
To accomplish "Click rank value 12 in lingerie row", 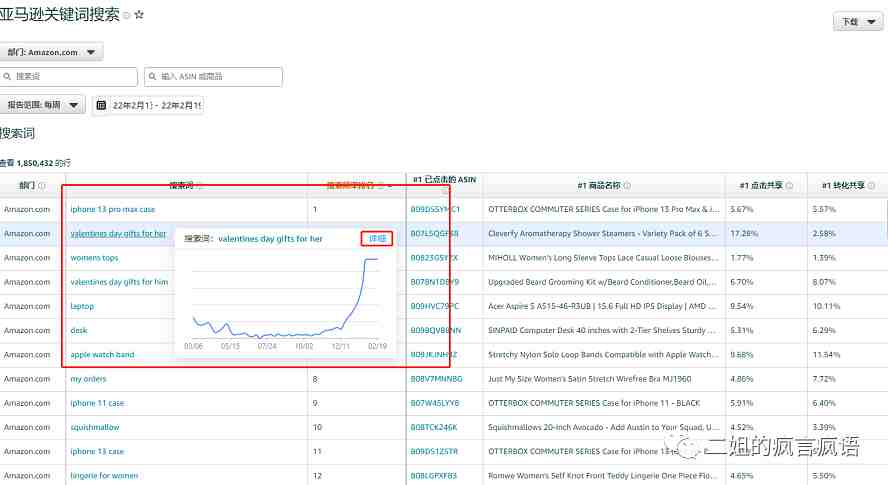I will tap(317, 475).
